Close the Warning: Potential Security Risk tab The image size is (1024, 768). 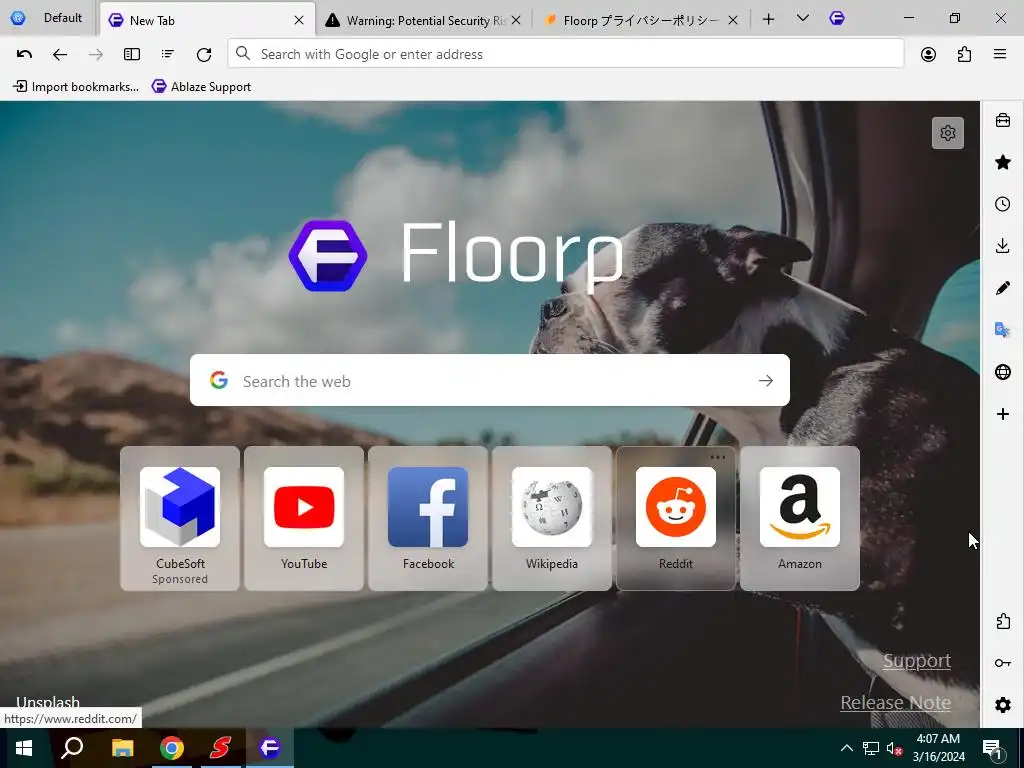(x=516, y=20)
